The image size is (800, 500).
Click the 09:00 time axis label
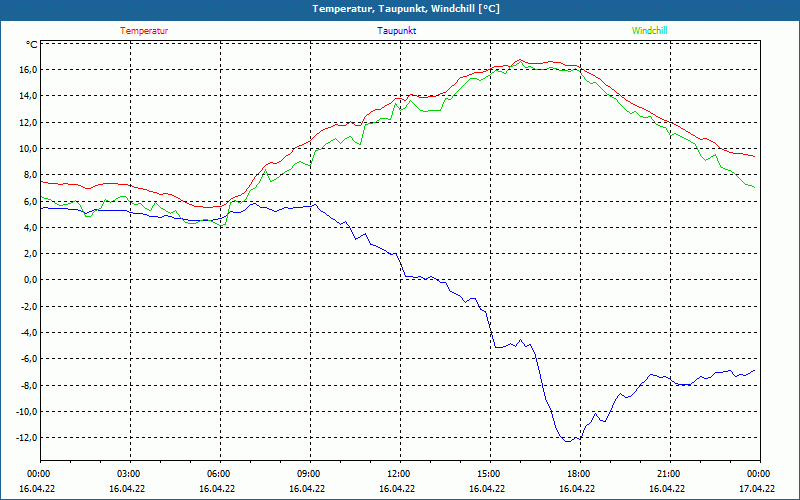[310, 474]
